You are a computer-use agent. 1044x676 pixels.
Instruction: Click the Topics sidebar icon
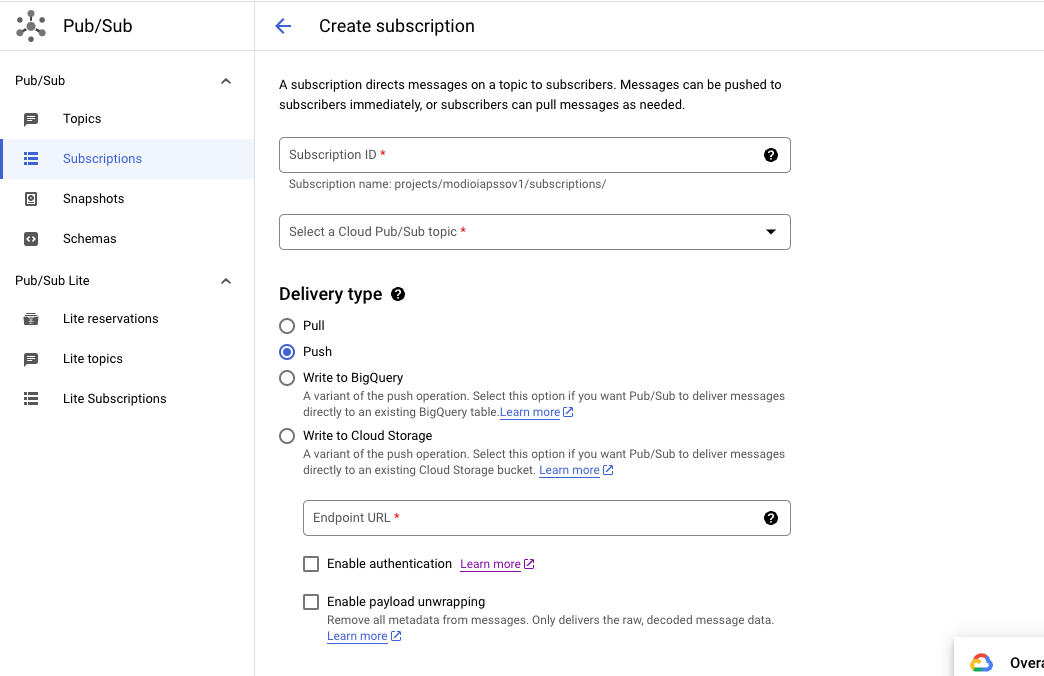(x=31, y=119)
